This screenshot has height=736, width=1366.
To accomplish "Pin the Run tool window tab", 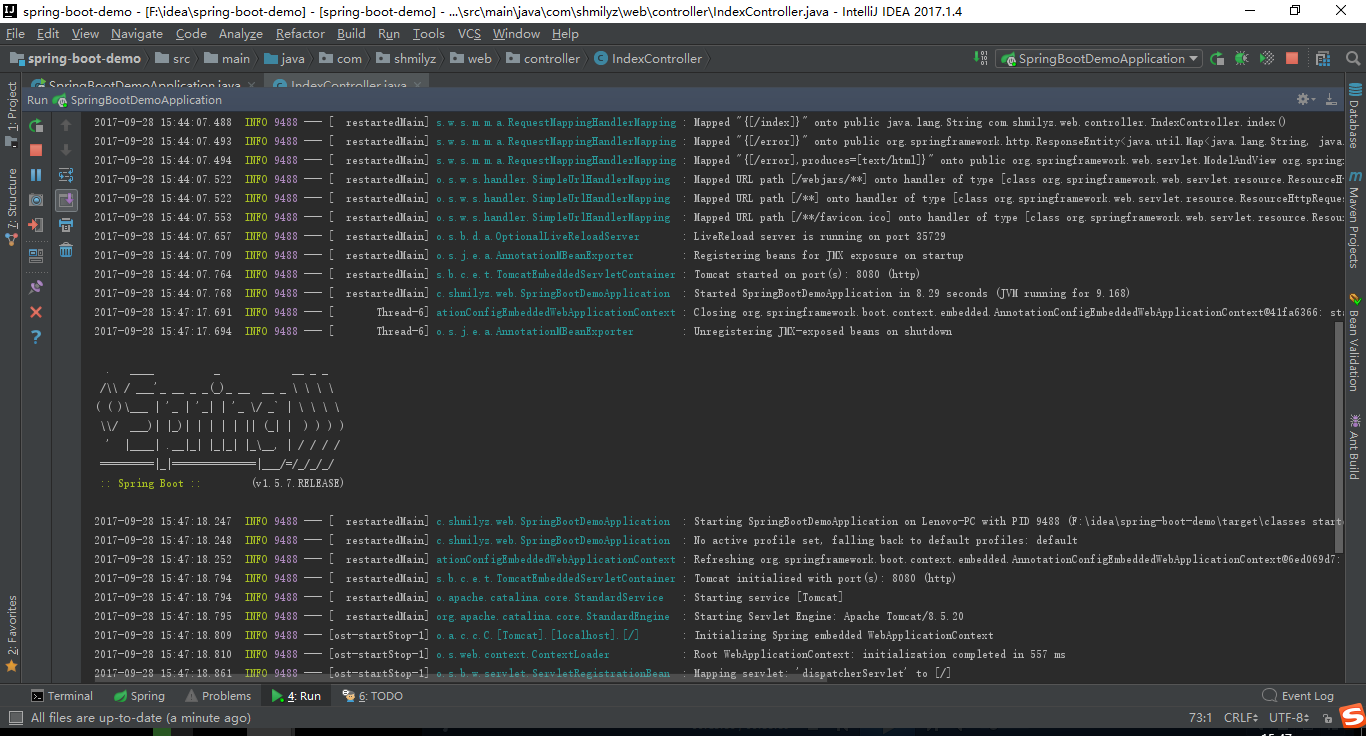I will [x=35, y=285].
